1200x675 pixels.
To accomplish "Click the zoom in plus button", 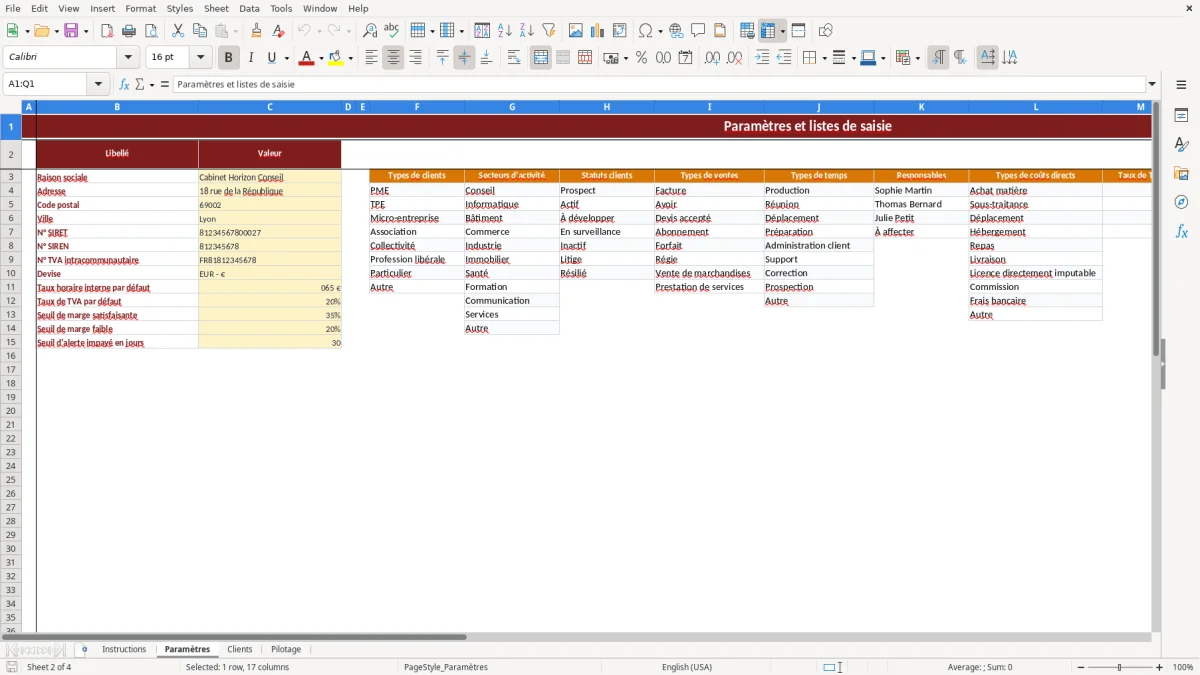I will click(1160, 667).
